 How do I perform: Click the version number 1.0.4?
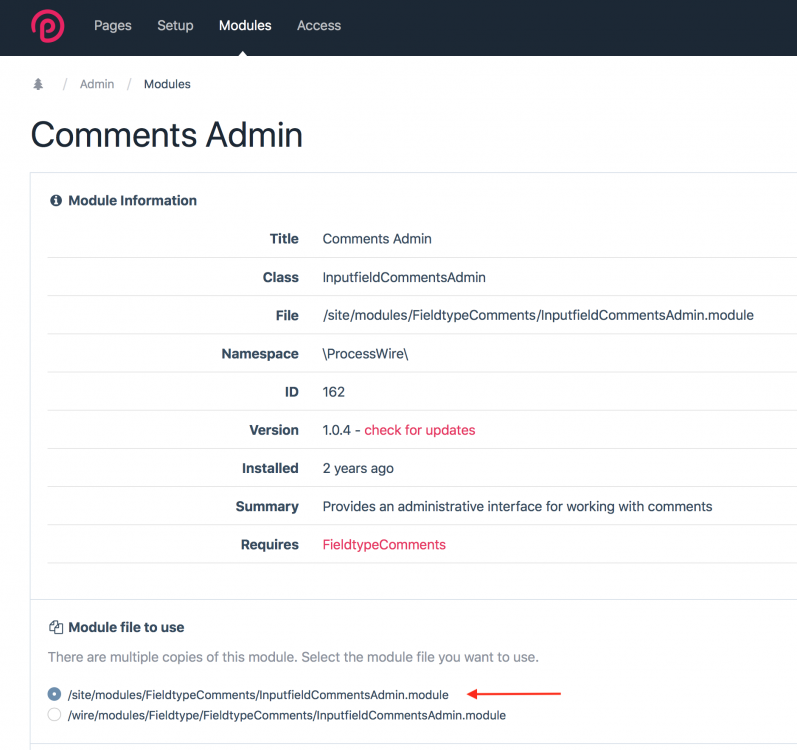click(336, 430)
